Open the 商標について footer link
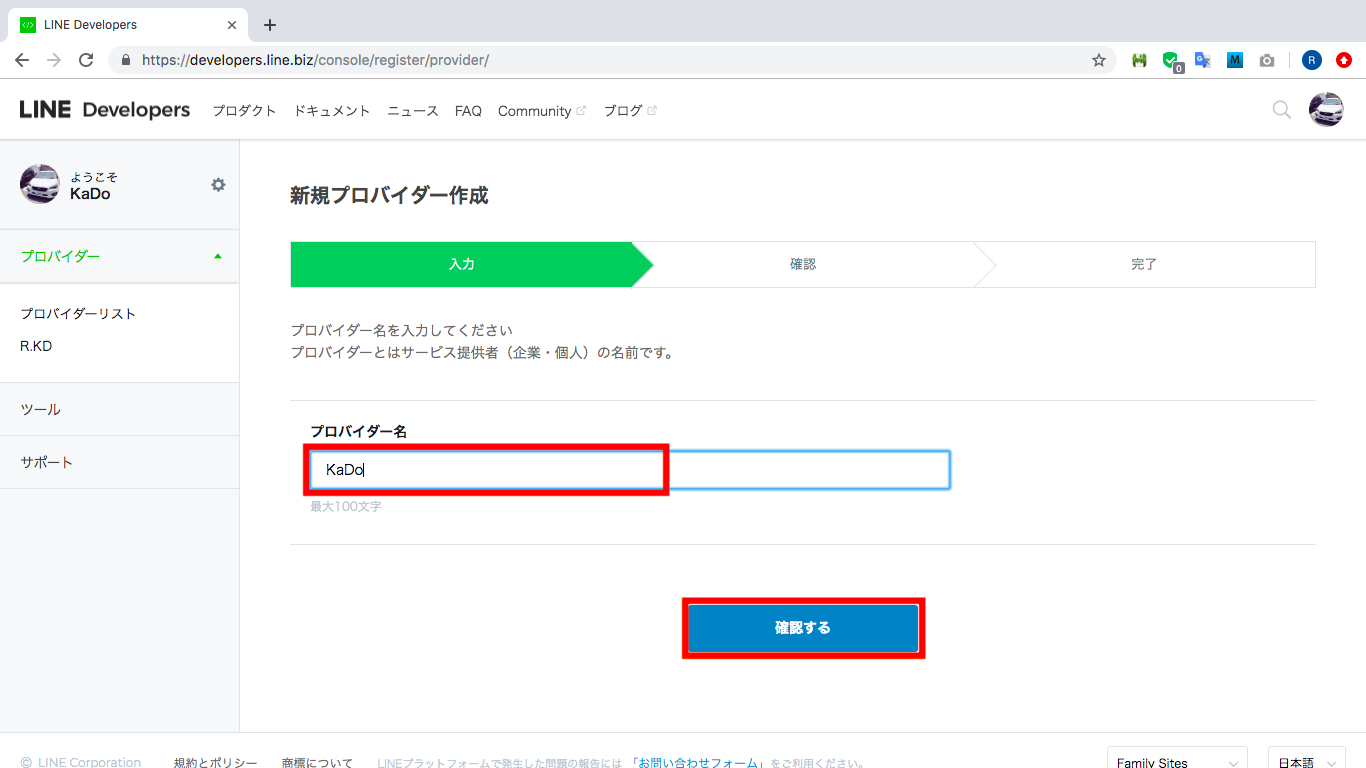The height and width of the screenshot is (768, 1366). 317,763
